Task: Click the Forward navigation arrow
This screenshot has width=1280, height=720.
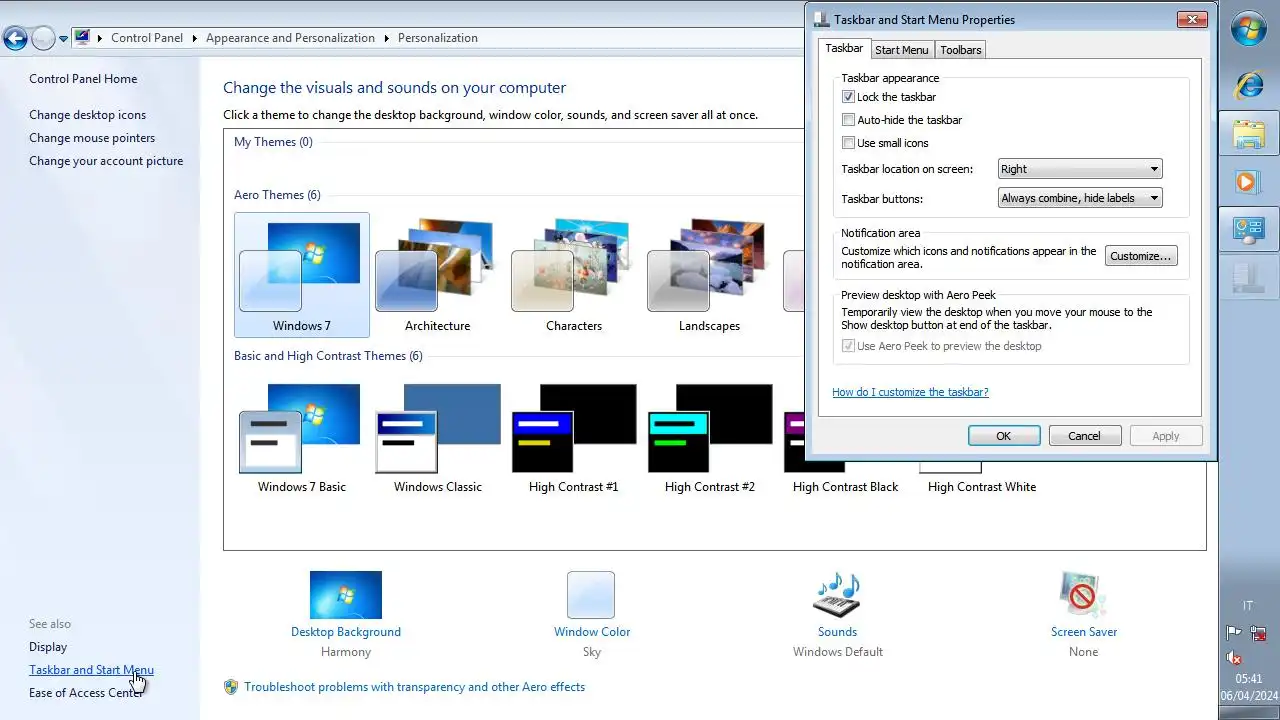Action: coord(43,38)
